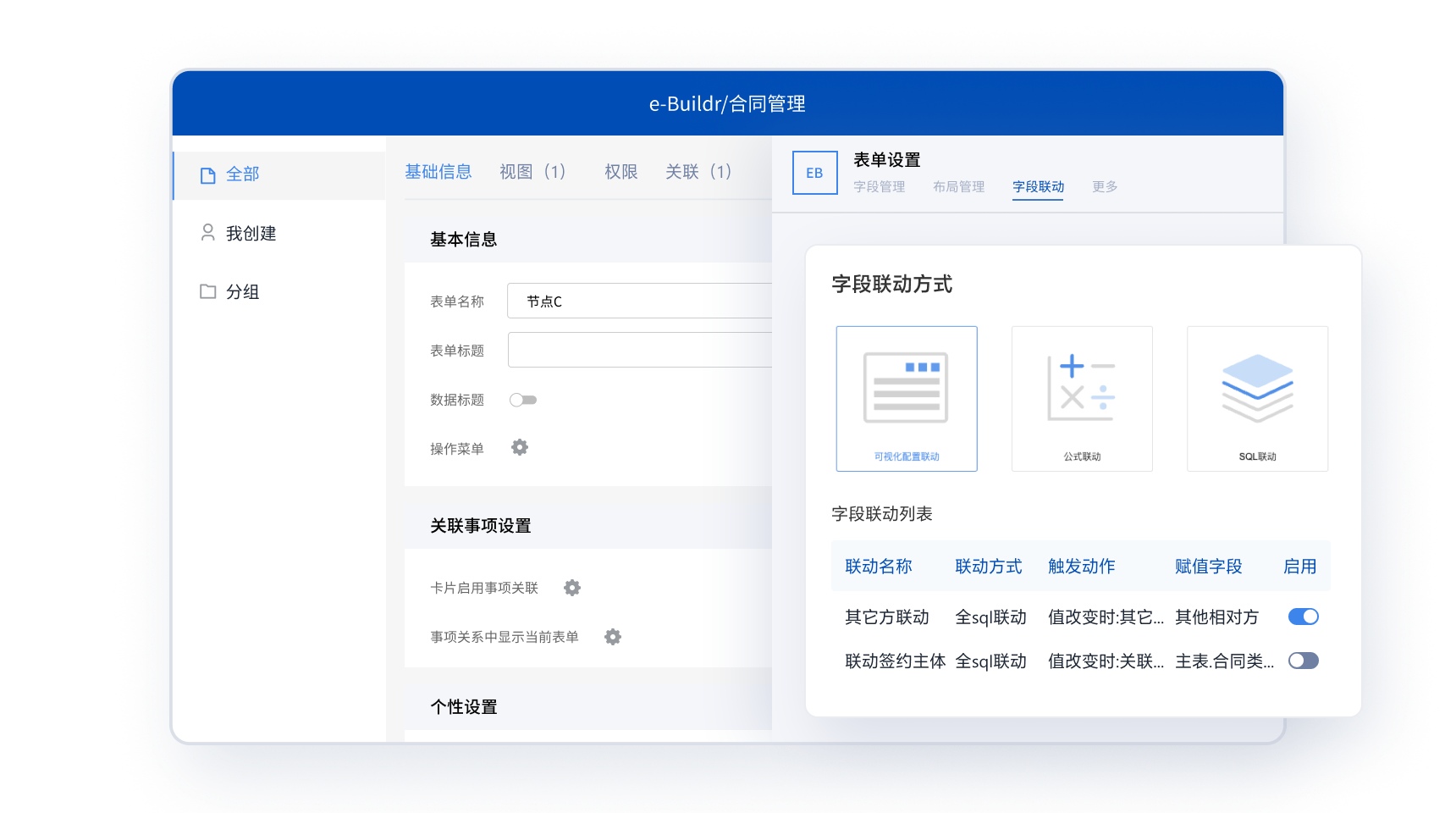
Task: Click the 表单设置 heading
Action: point(887,159)
